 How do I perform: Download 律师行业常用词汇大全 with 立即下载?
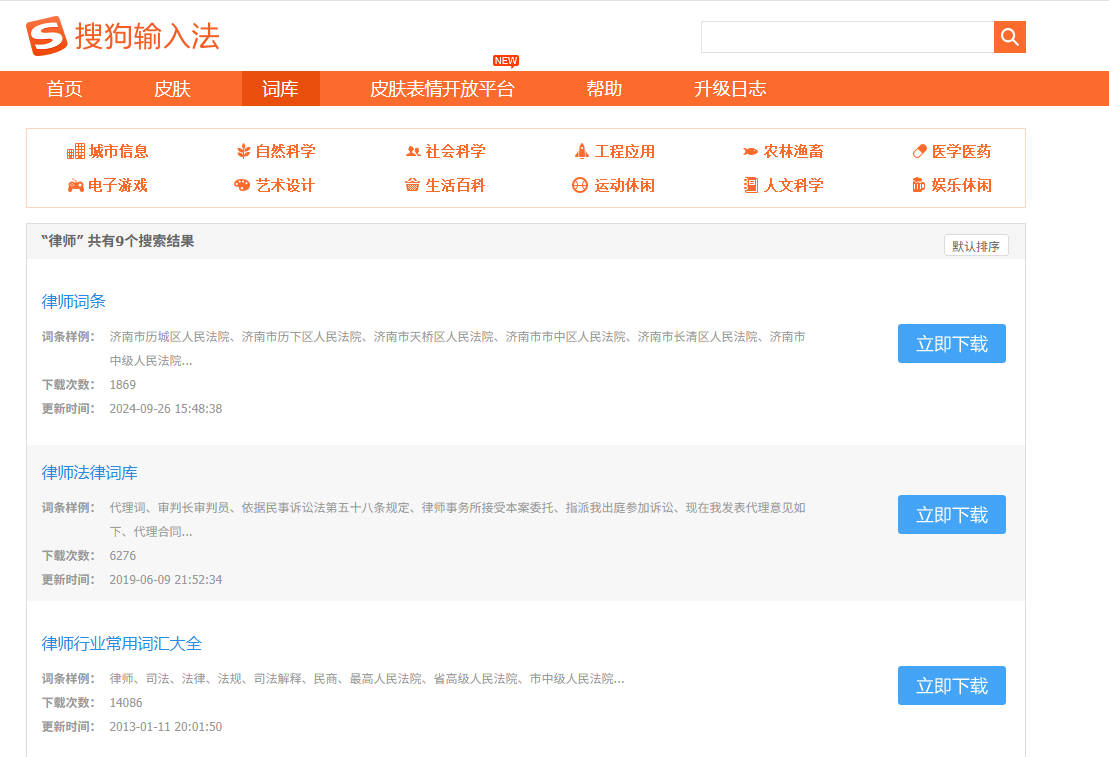click(952, 686)
